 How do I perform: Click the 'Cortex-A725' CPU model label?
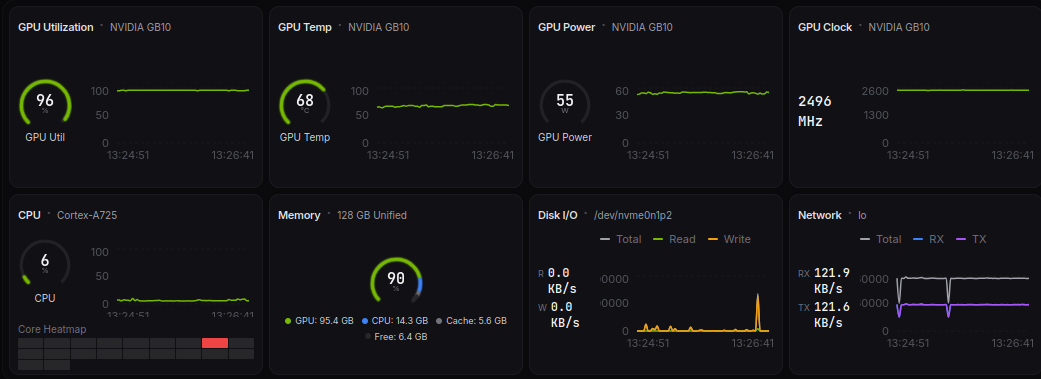pyautogui.click(x=88, y=215)
